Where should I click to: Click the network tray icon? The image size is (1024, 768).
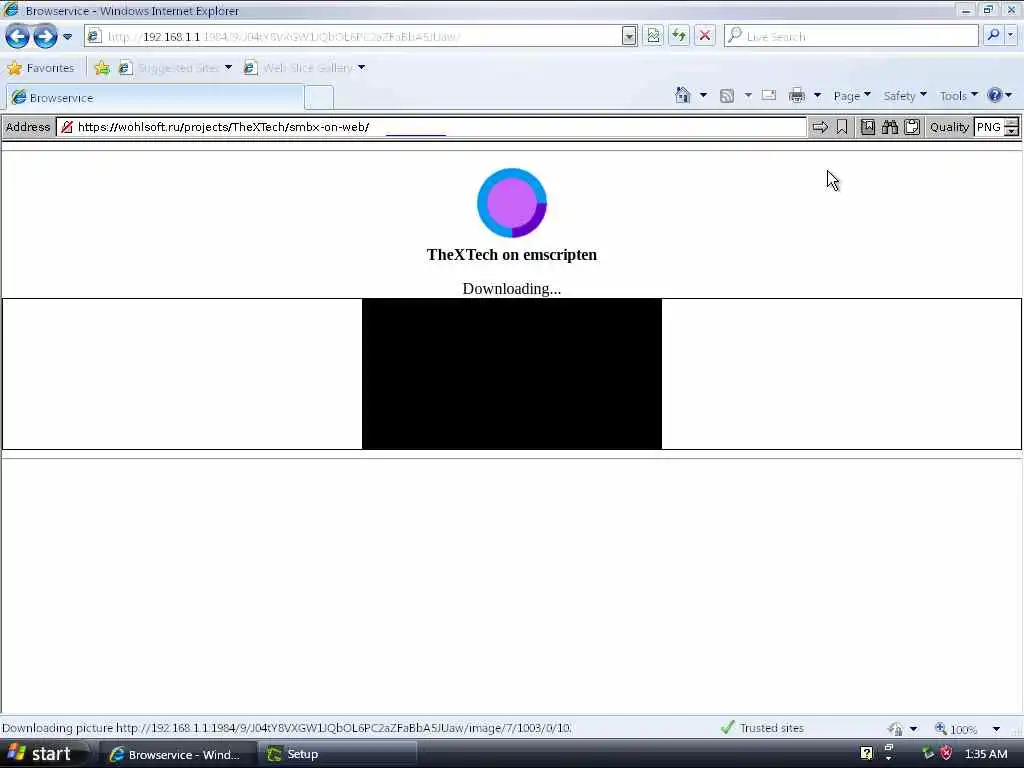coord(927,754)
